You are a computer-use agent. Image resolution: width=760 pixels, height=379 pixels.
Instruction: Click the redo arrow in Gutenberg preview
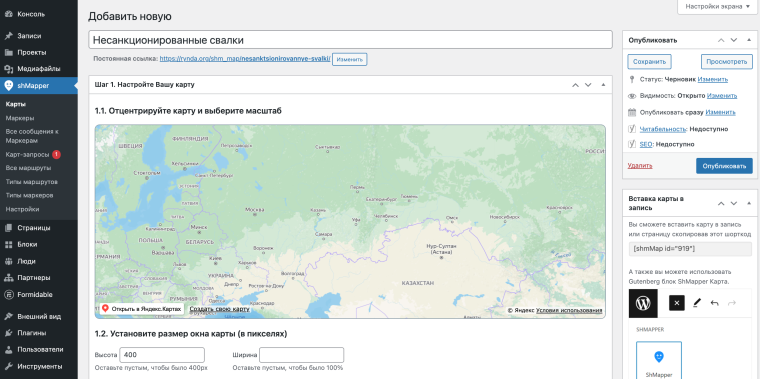(732, 303)
